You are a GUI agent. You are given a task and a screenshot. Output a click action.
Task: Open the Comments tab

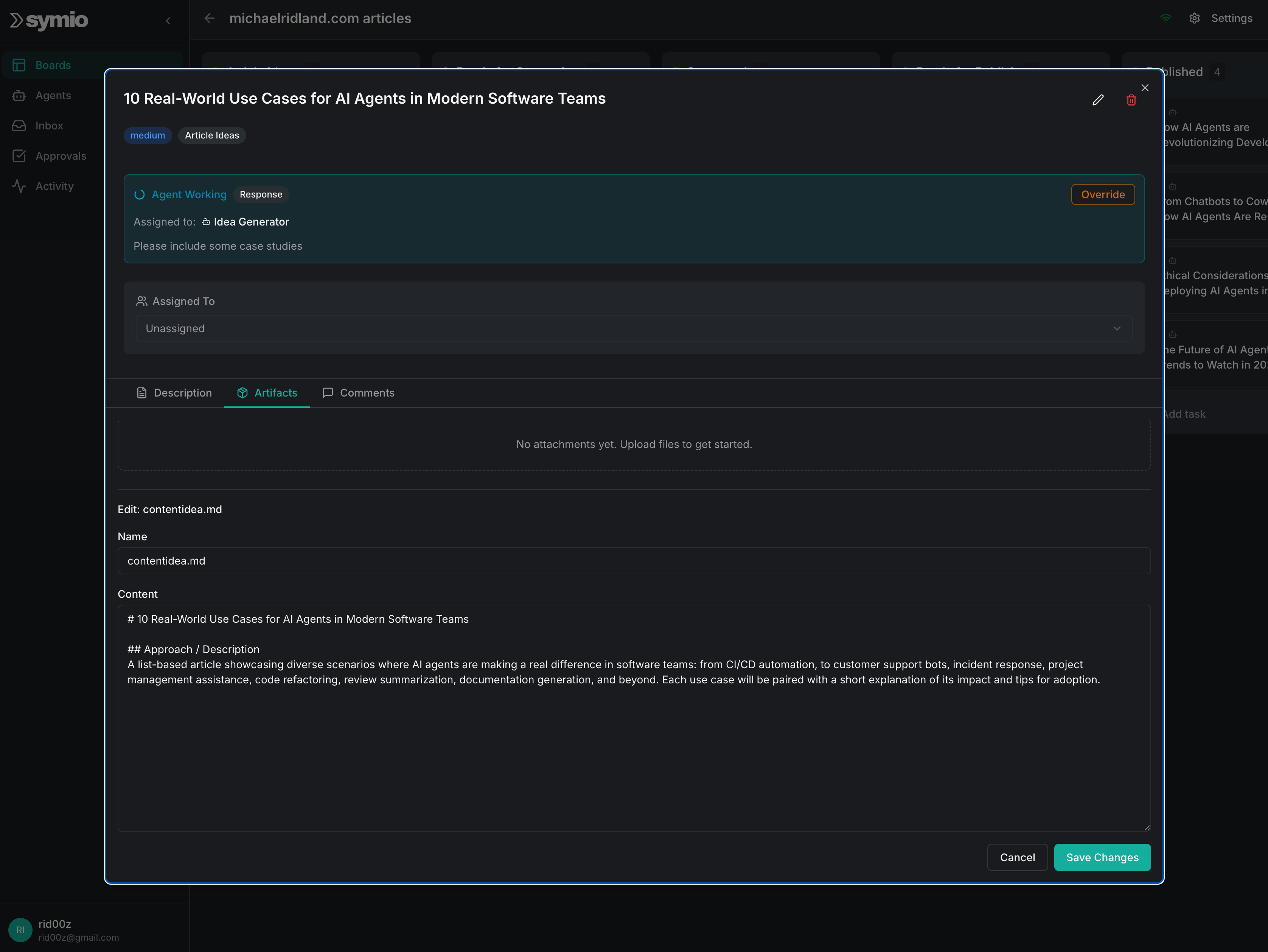click(358, 393)
